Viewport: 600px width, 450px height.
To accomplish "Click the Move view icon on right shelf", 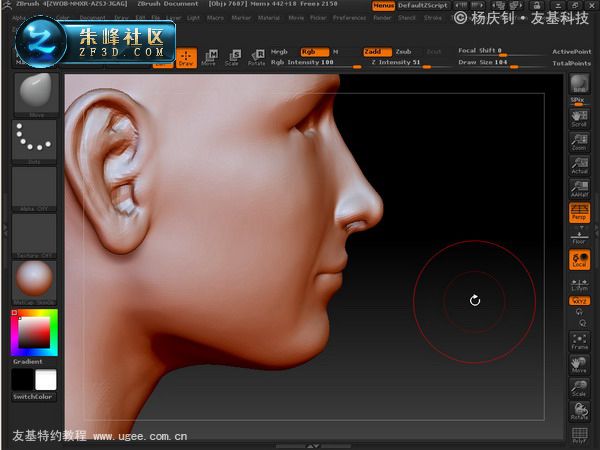I will click(579, 365).
